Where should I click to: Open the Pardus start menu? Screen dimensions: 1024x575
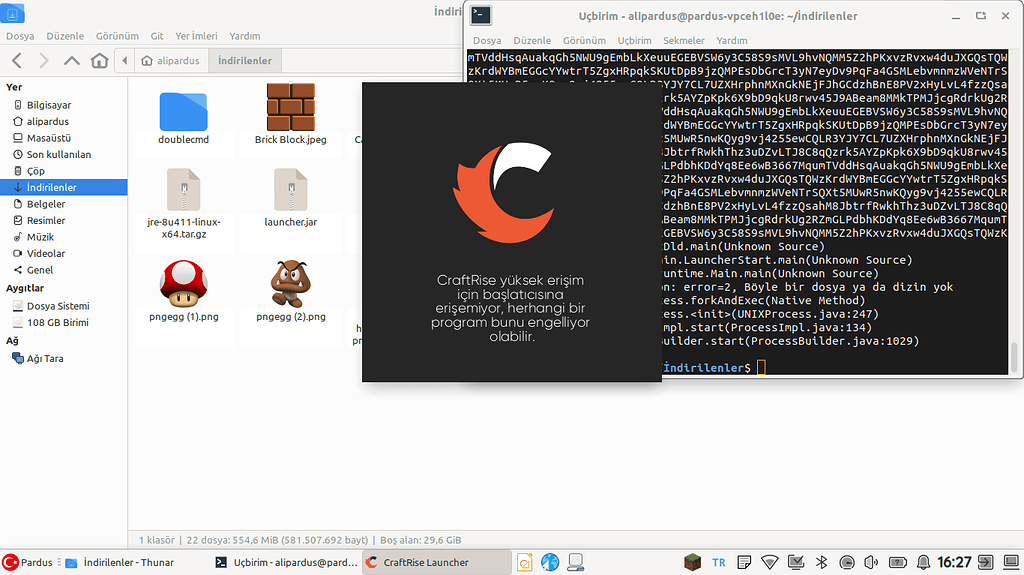pyautogui.click(x=28, y=563)
